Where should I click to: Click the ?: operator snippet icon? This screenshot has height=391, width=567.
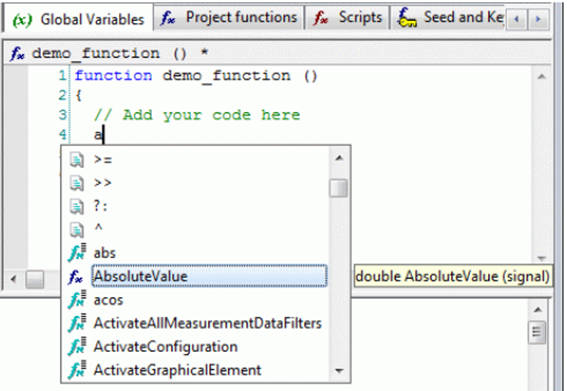(x=77, y=207)
